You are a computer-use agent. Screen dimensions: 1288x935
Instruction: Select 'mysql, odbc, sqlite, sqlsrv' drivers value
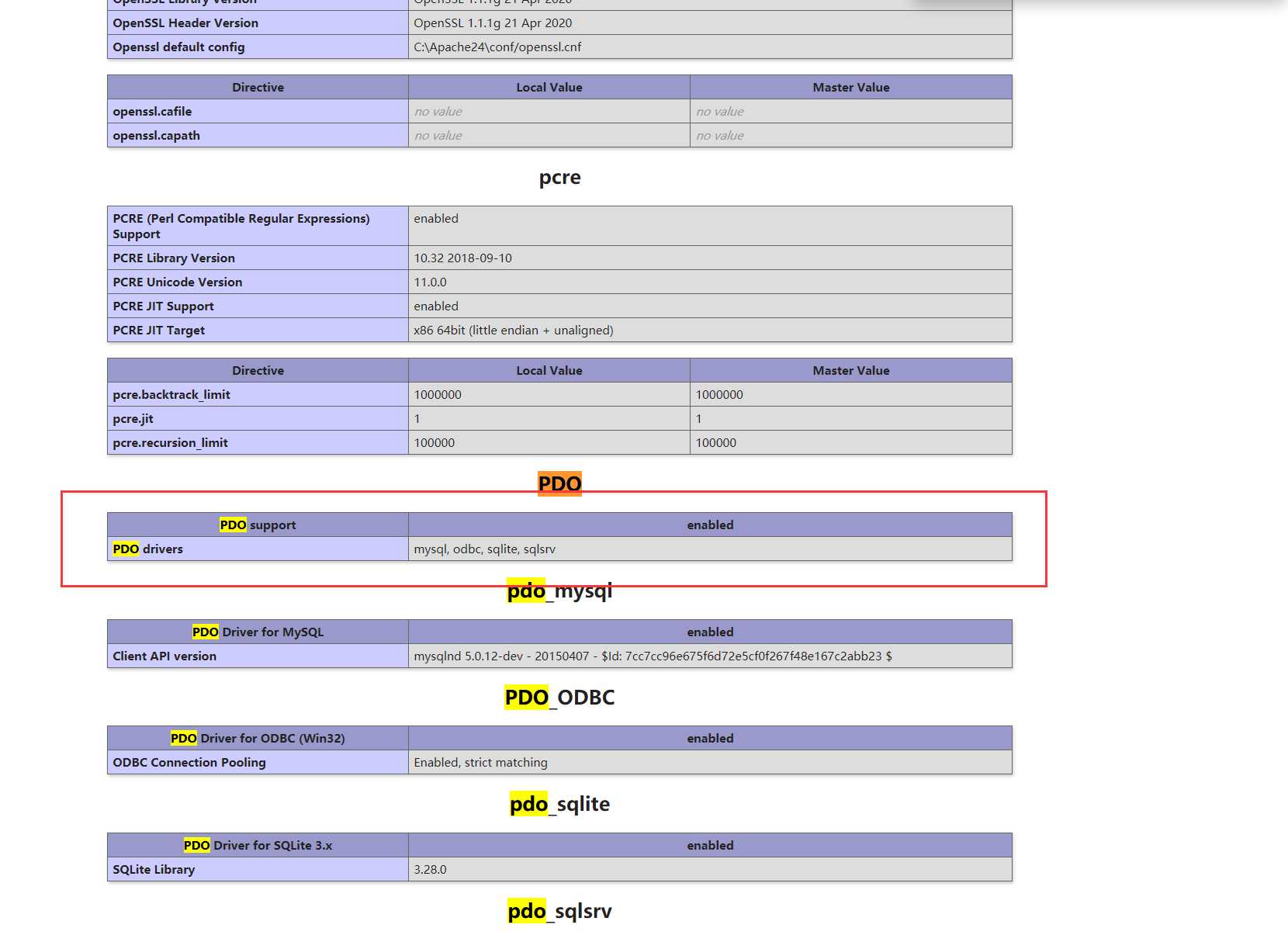tap(484, 549)
